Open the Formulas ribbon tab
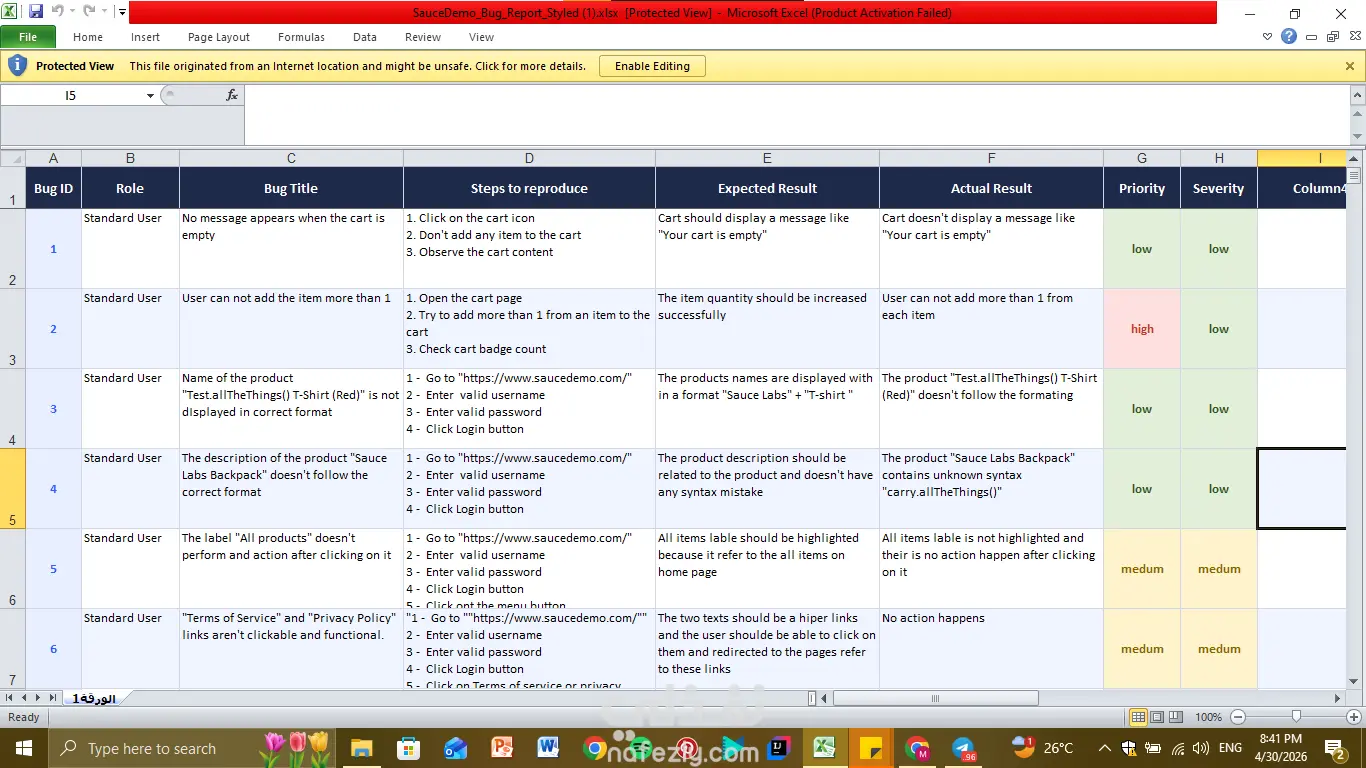This screenshot has height=768, width=1366. coord(301,37)
